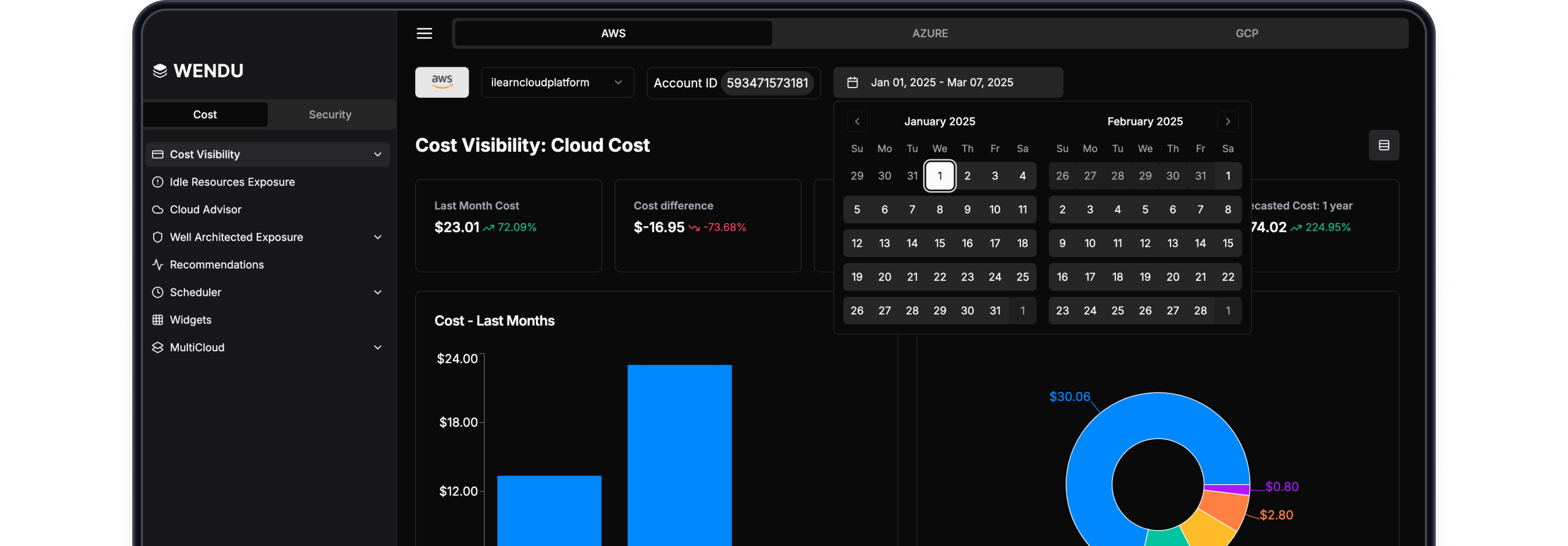Click the Idle Resources Exposure alert icon
Image resolution: width=1568 pixels, height=546 pixels.
click(157, 182)
